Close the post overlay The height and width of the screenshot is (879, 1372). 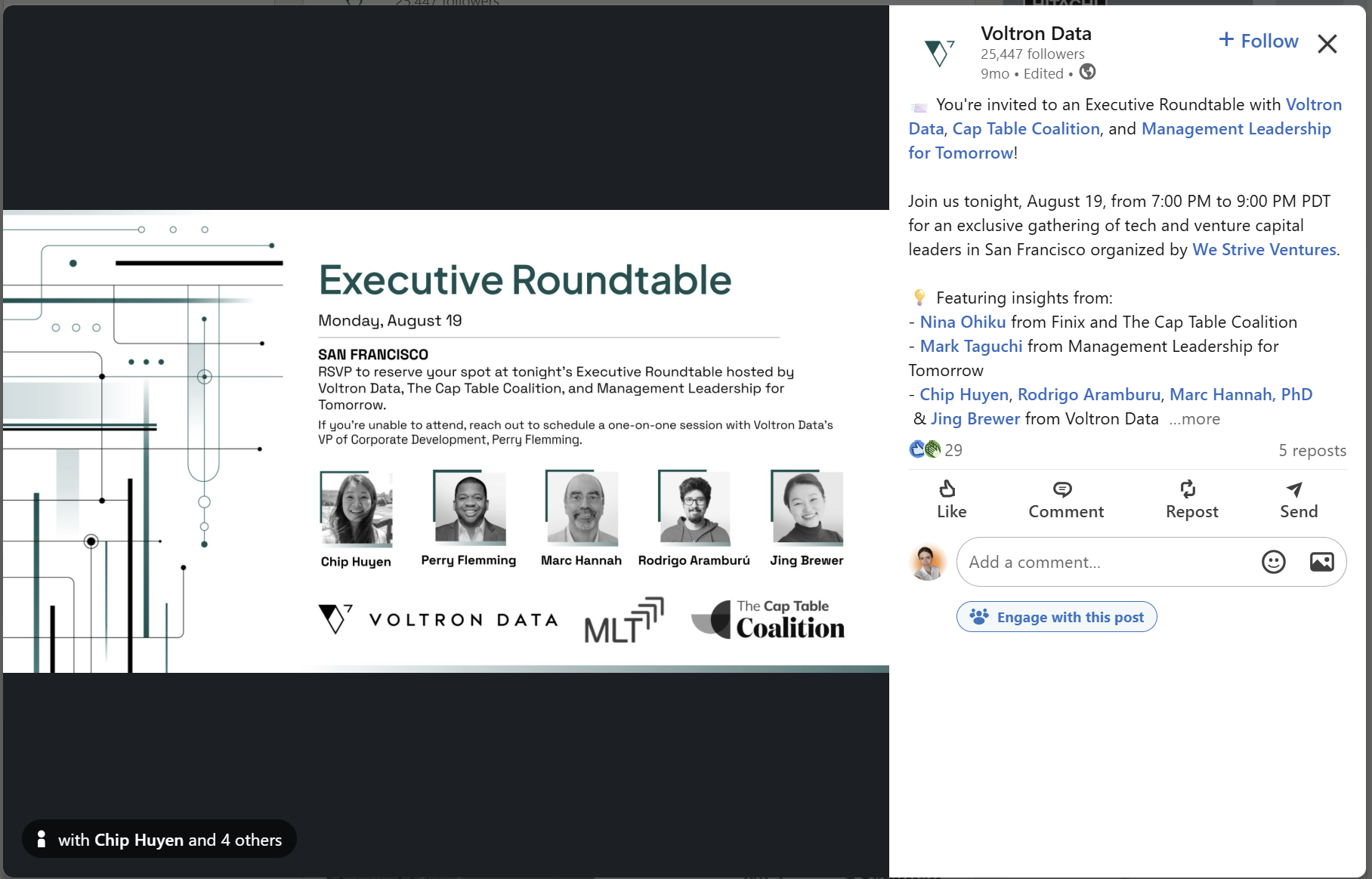(x=1327, y=44)
